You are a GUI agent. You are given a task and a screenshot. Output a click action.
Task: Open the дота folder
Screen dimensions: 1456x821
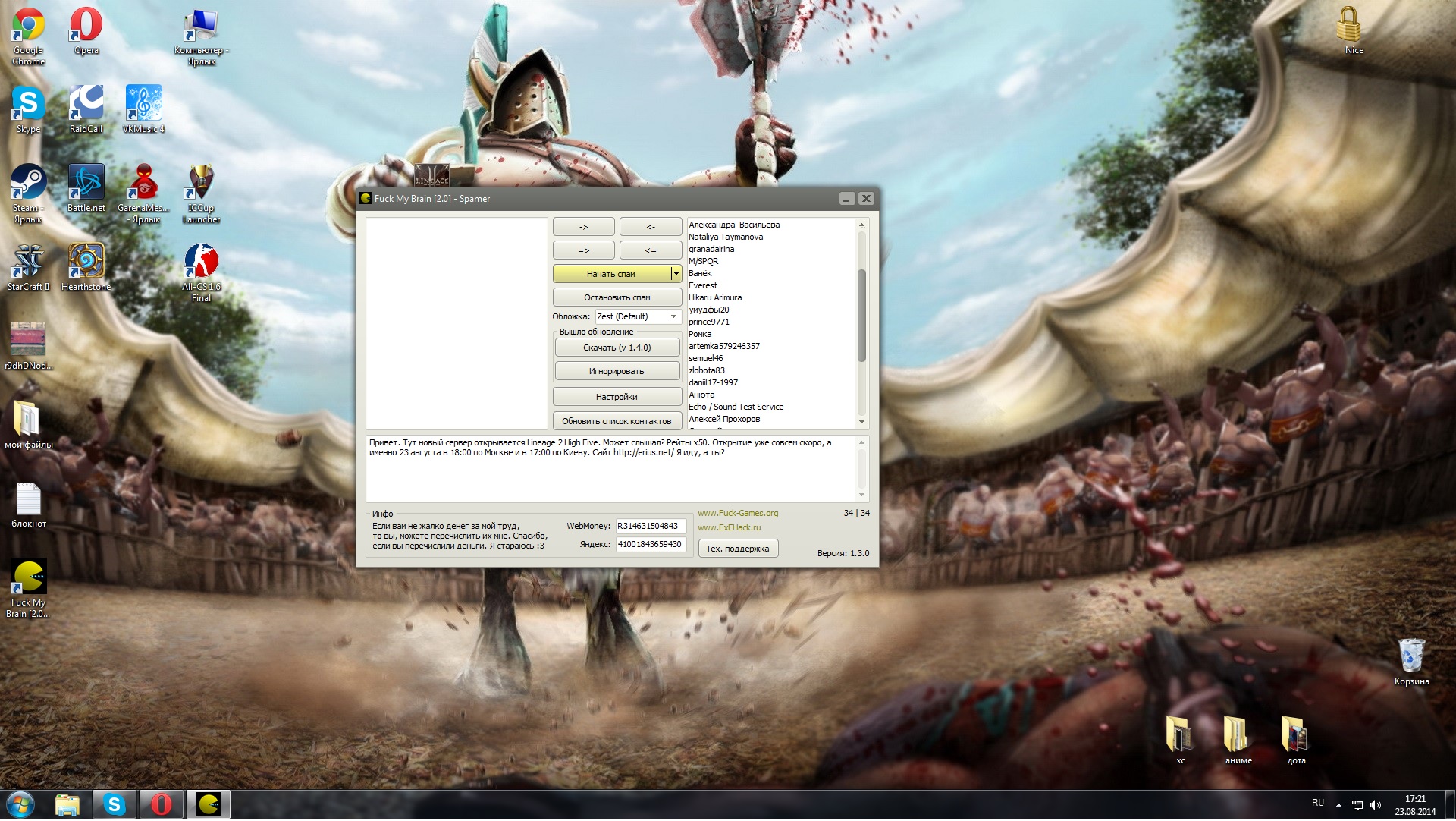pyautogui.click(x=1295, y=741)
